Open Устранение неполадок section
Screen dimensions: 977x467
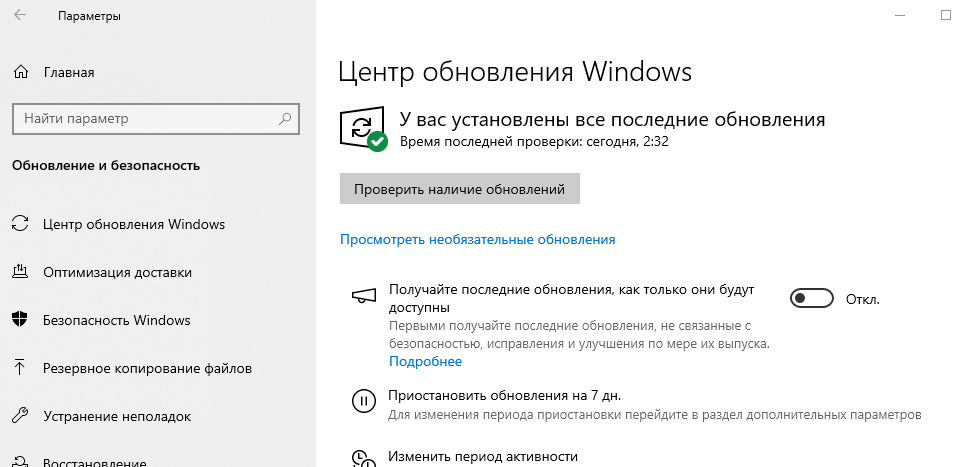[x=117, y=416]
